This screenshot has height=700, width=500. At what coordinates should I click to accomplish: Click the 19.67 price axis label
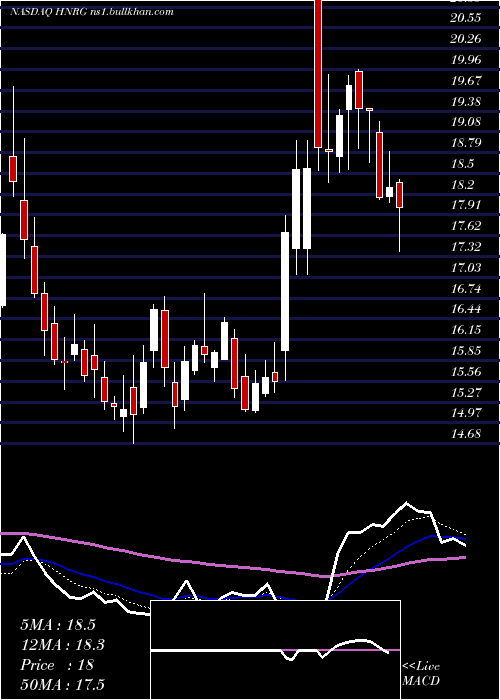[x=467, y=80]
